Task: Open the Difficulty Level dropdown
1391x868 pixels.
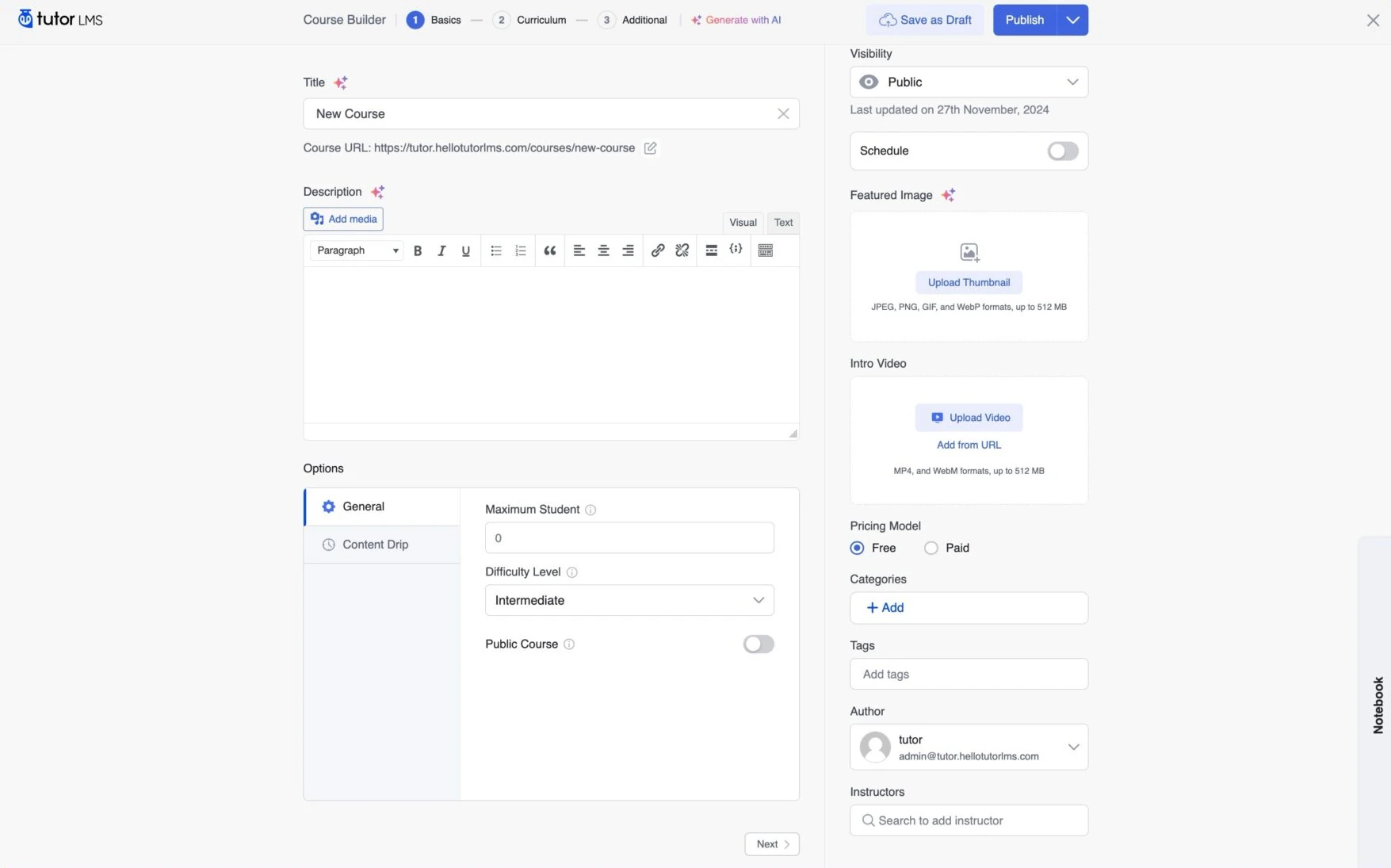Action: coord(629,600)
